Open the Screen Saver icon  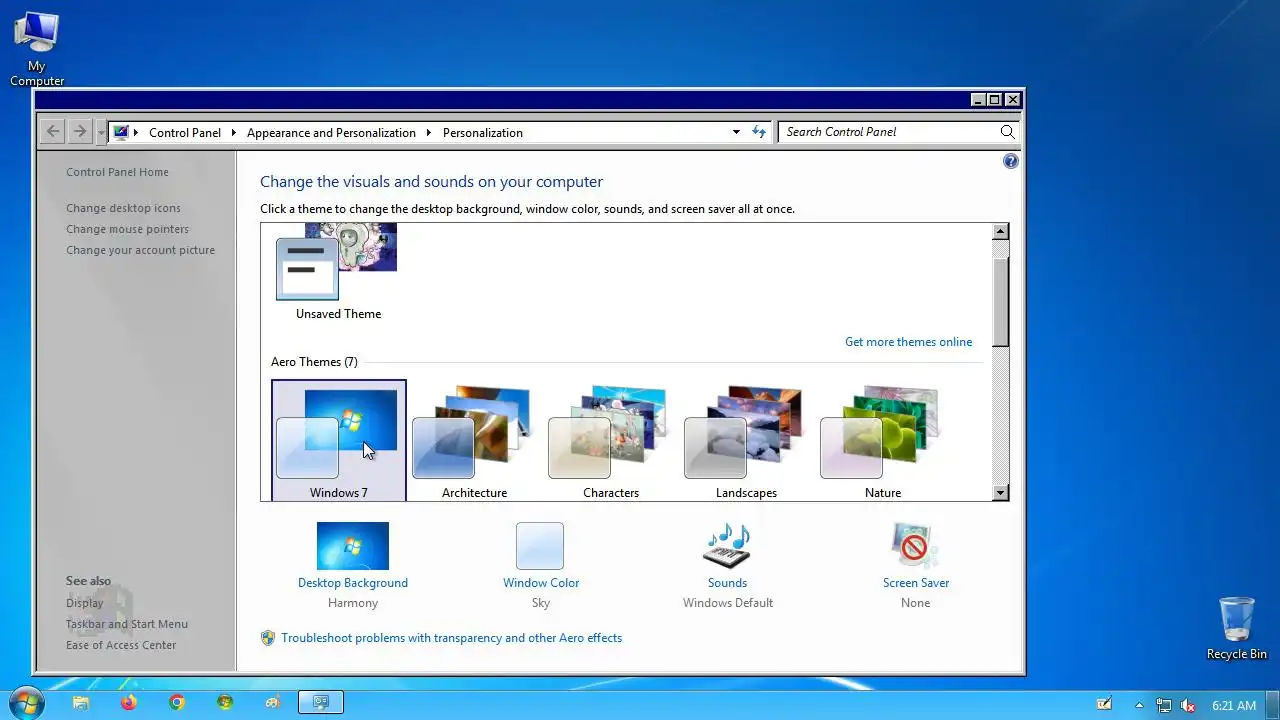(915, 546)
